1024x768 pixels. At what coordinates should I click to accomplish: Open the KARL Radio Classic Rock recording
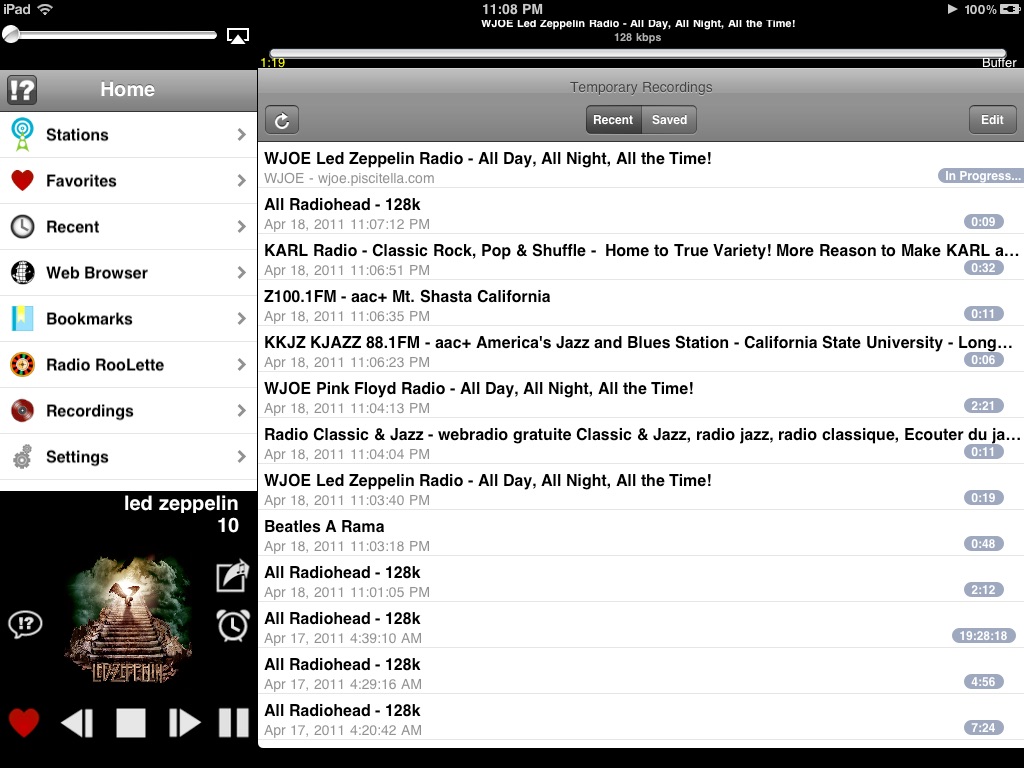coord(641,257)
